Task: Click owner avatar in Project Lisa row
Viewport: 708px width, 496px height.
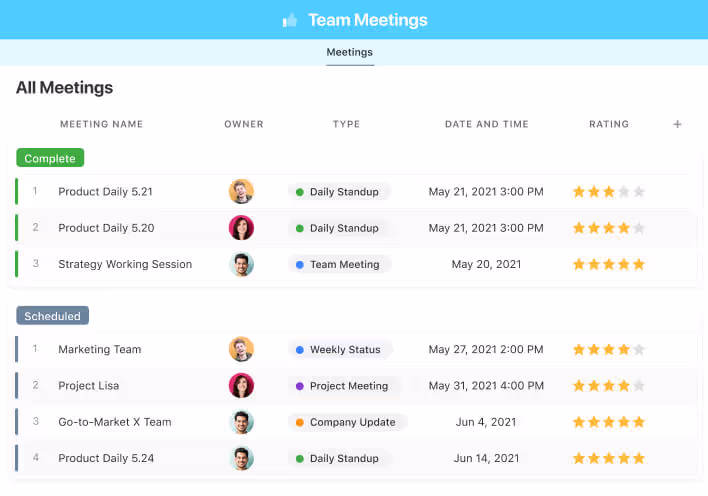Action: tap(241, 385)
